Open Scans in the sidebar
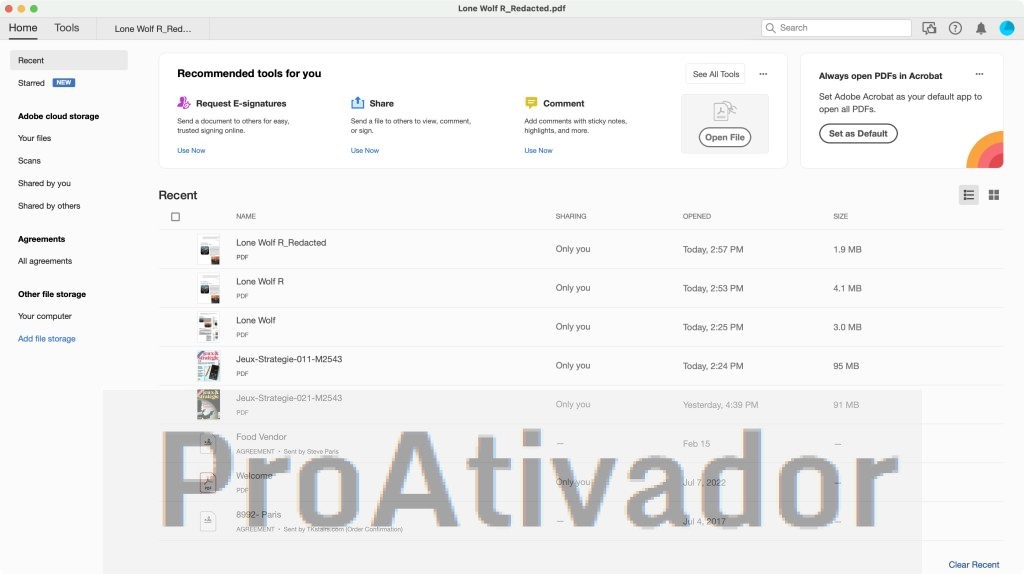 coord(29,161)
